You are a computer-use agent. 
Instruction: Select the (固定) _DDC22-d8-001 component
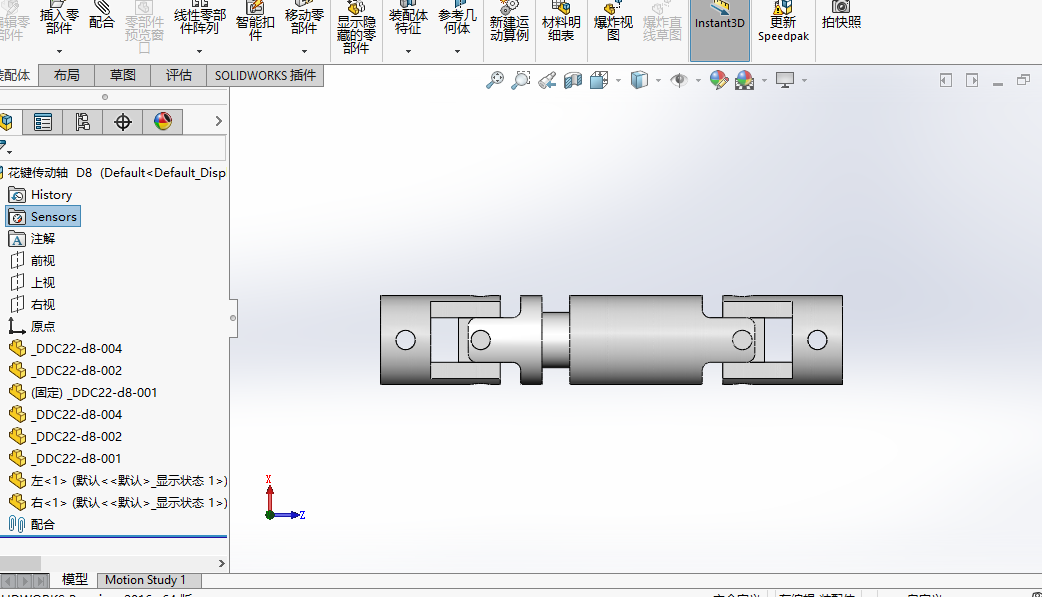pos(83,392)
